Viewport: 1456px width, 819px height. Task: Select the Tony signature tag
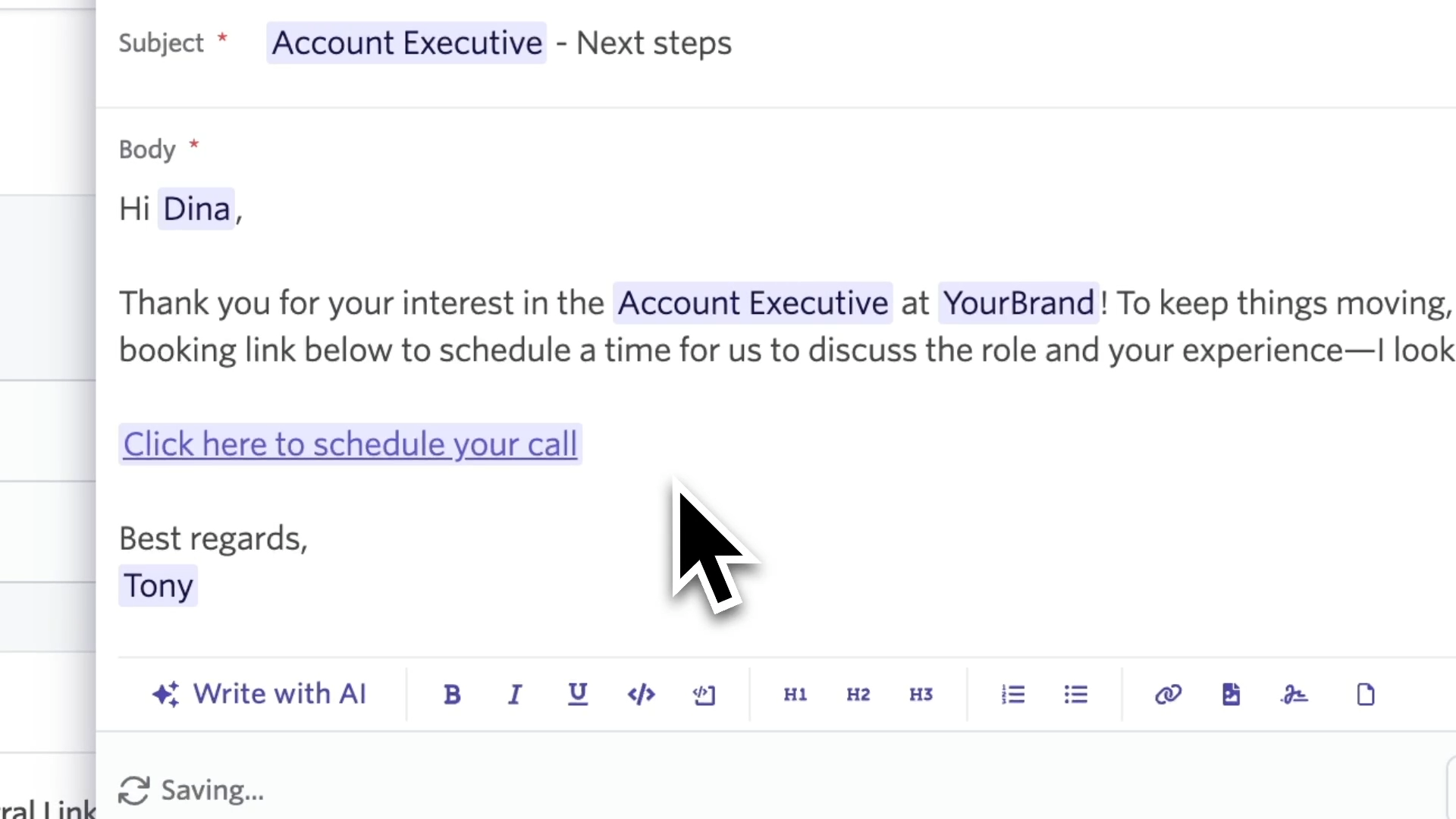[158, 586]
